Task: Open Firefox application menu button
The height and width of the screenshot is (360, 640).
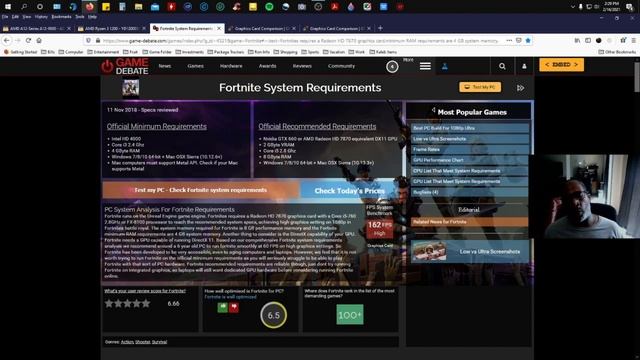Action: (633, 40)
